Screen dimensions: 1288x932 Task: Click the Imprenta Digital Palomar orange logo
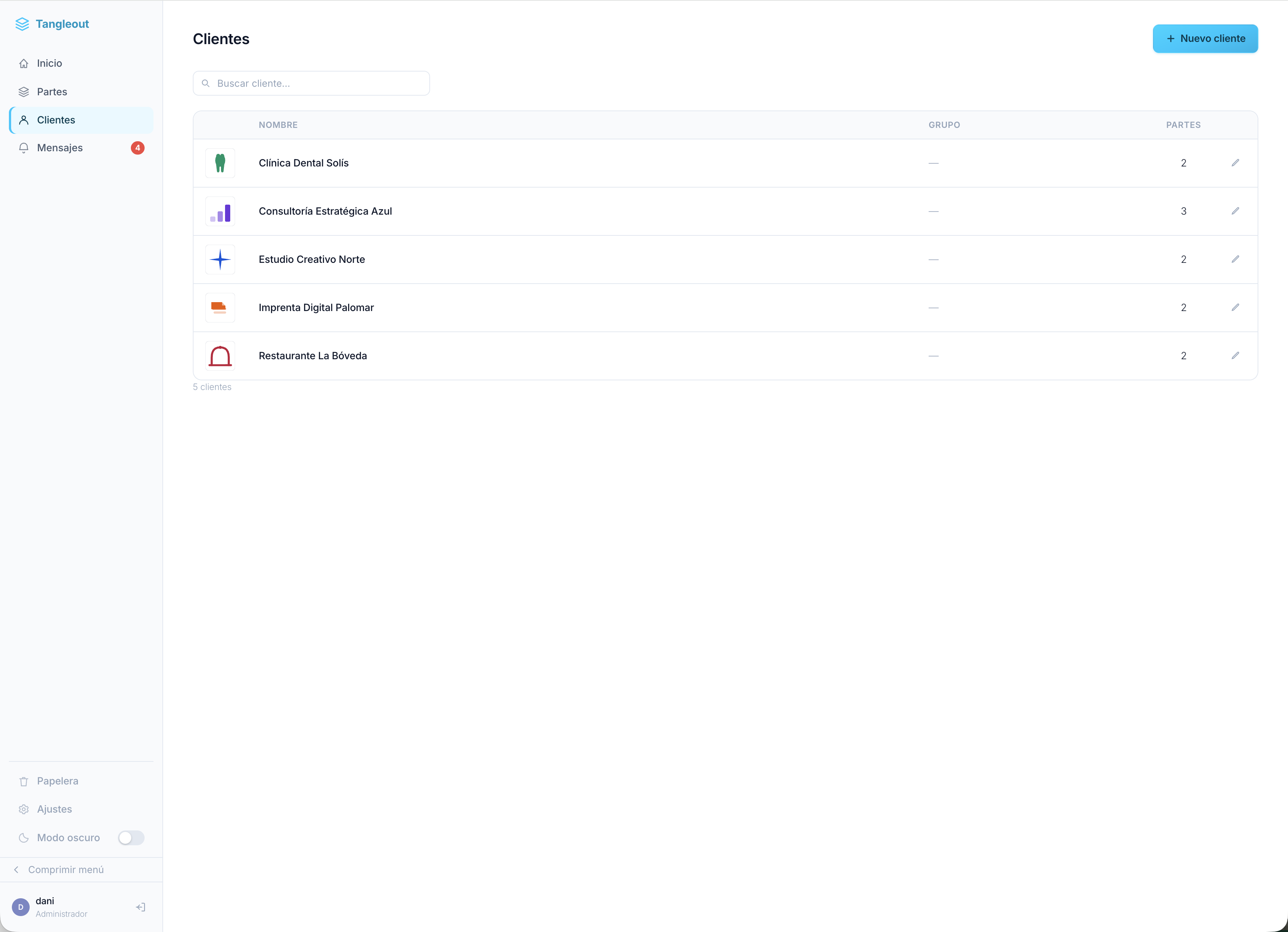coord(220,308)
